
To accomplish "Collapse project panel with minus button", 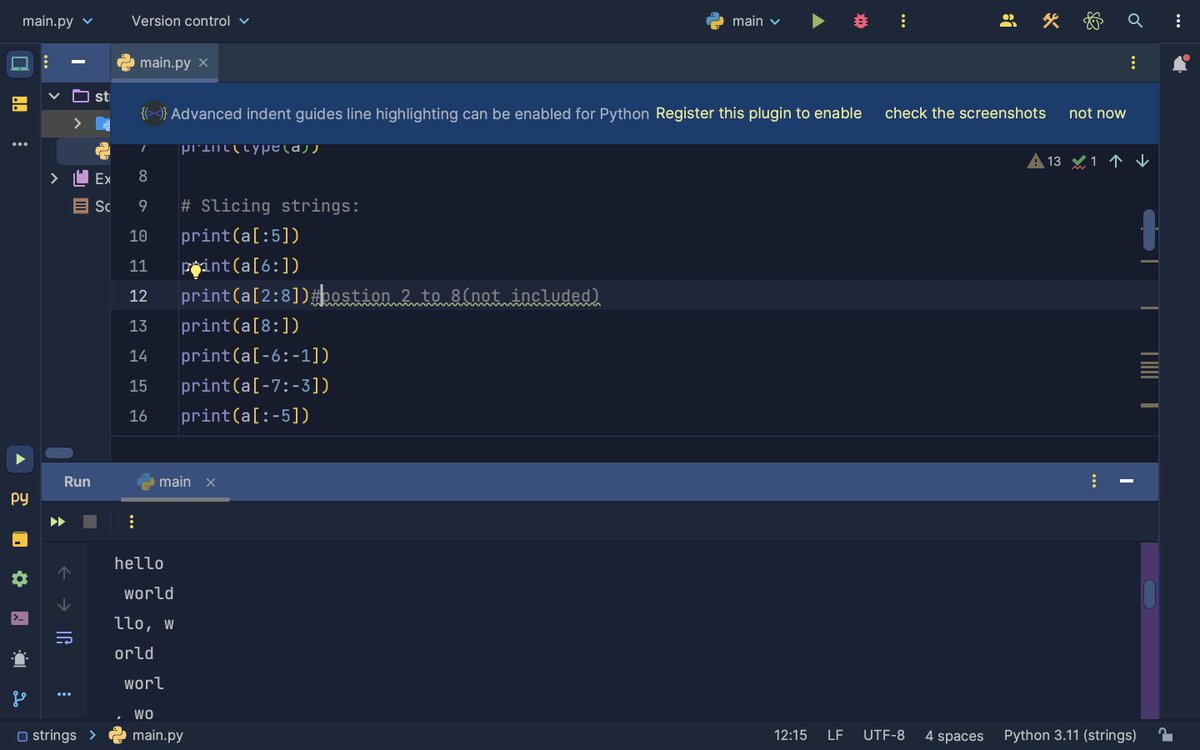I will coord(78,63).
